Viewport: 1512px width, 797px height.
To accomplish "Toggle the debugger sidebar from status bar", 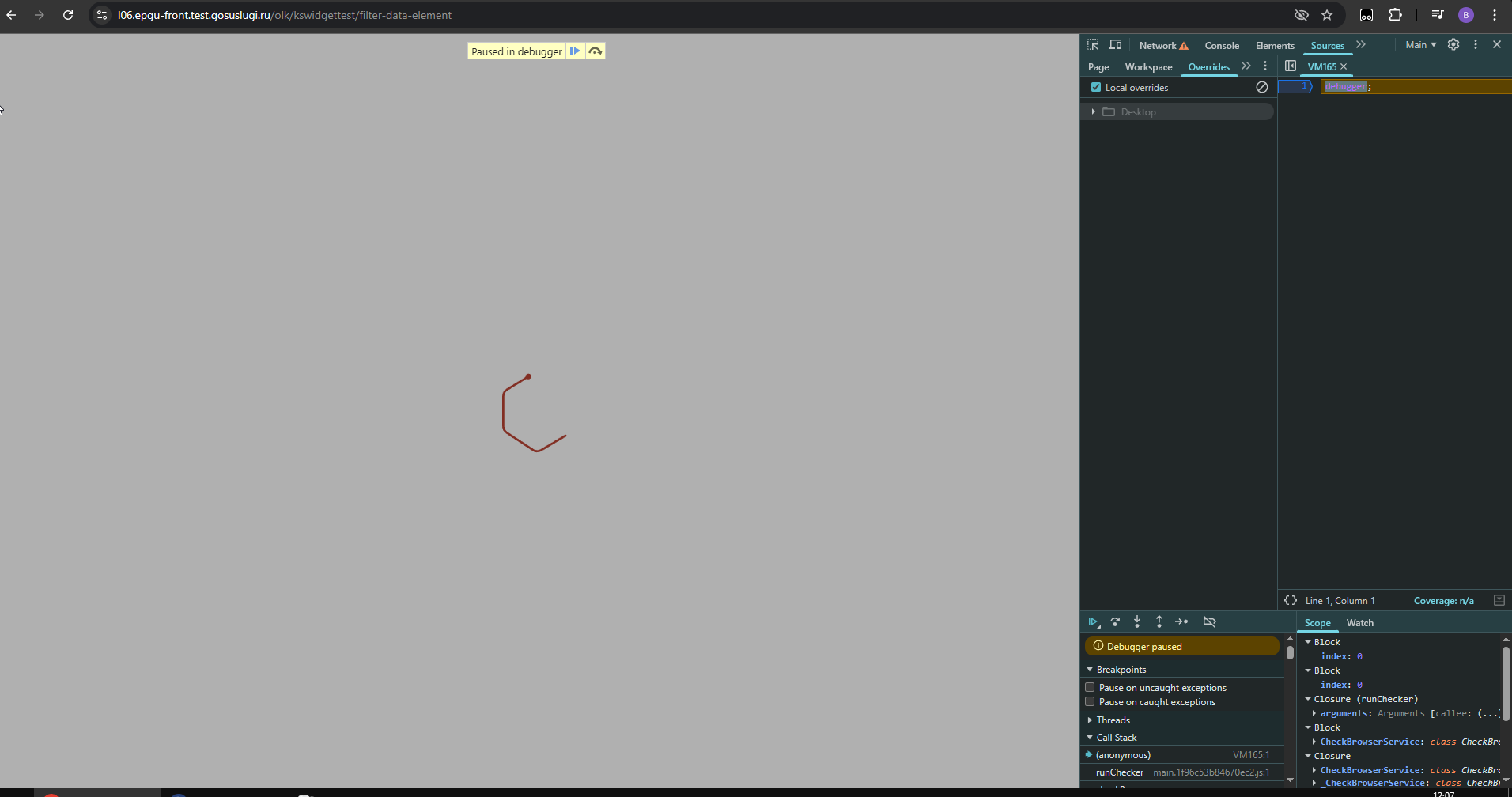I will pyautogui.click(x=1499, y=601).
